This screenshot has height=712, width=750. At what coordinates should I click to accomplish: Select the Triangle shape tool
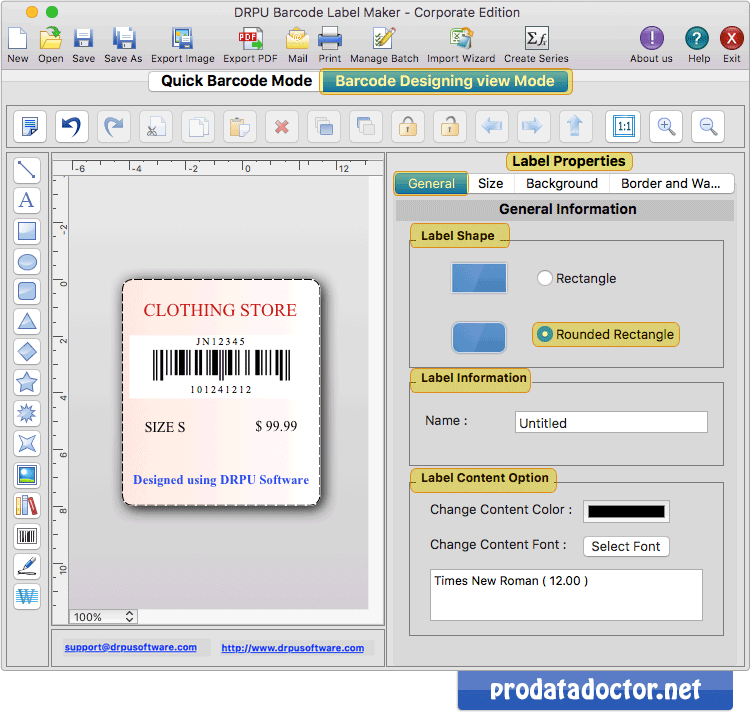(x=27, y=322)
